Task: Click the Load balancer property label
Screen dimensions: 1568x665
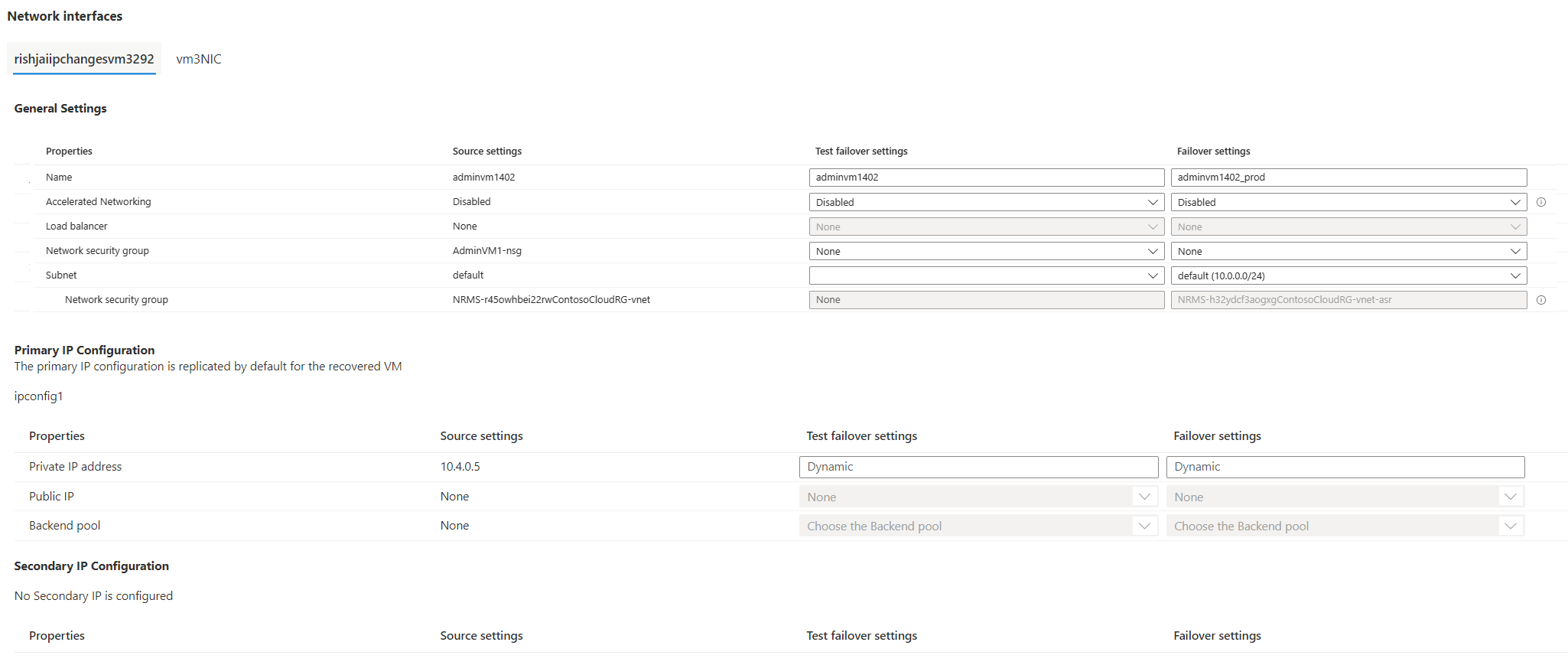Action: pyautogui.click(x=76, y=227)
